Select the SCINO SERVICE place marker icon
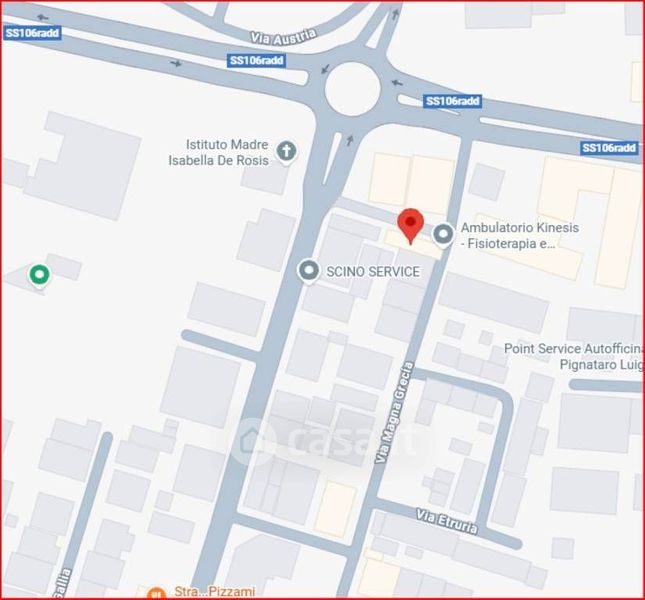The height and width of the screenshot is (600, 645). click(x=309, y=271)
